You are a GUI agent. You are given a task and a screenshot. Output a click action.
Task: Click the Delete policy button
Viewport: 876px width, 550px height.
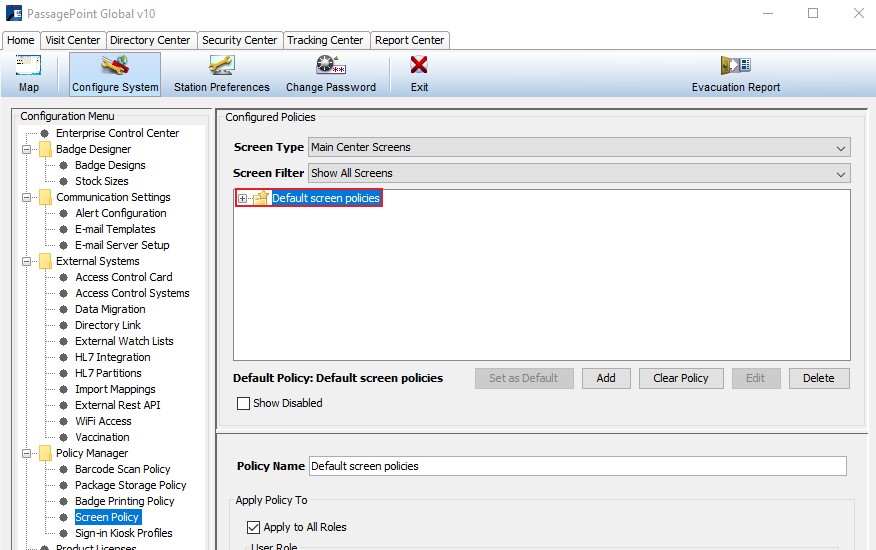[x=819, y=378]
